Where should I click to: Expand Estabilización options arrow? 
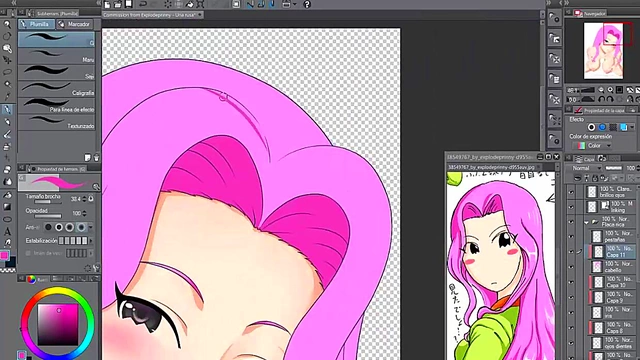(x=91, y=241)
